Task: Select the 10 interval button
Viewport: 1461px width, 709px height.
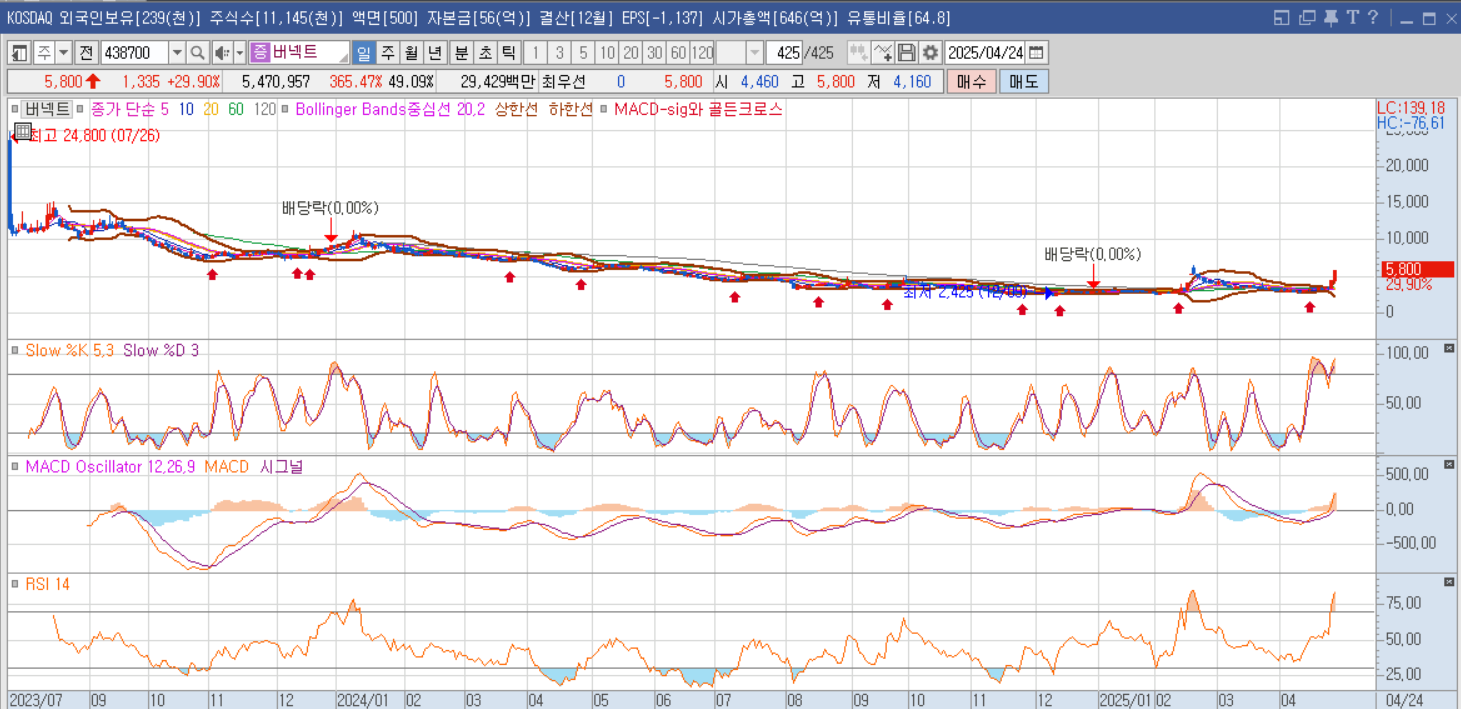Action: 607,53
